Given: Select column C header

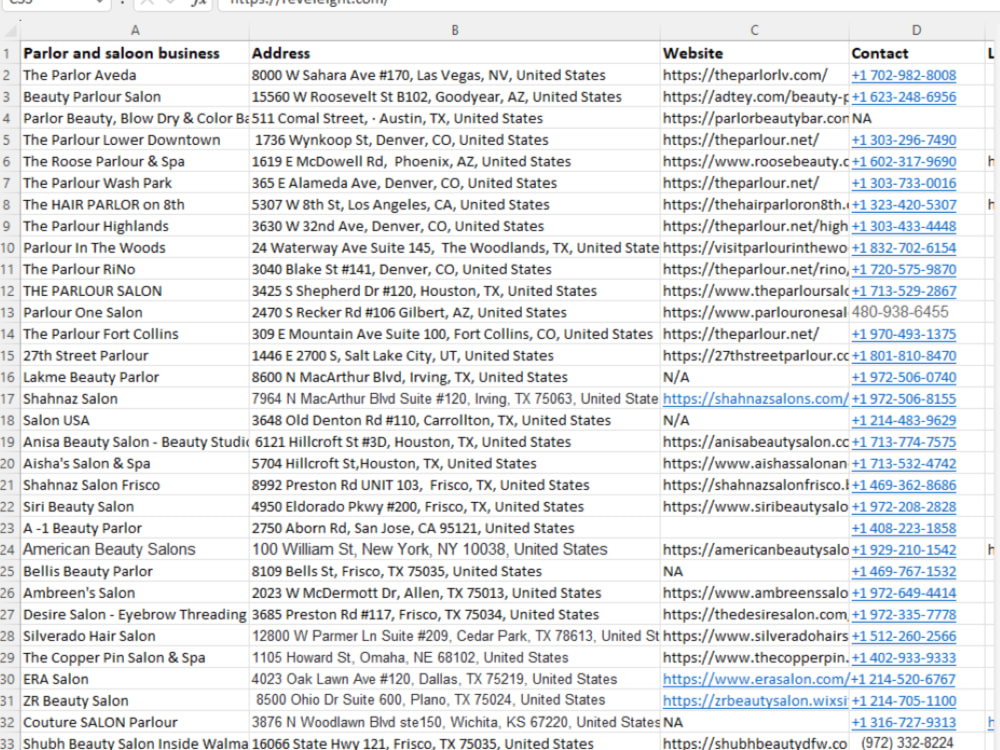Looking at the screenshot, I should coord(754,30).
